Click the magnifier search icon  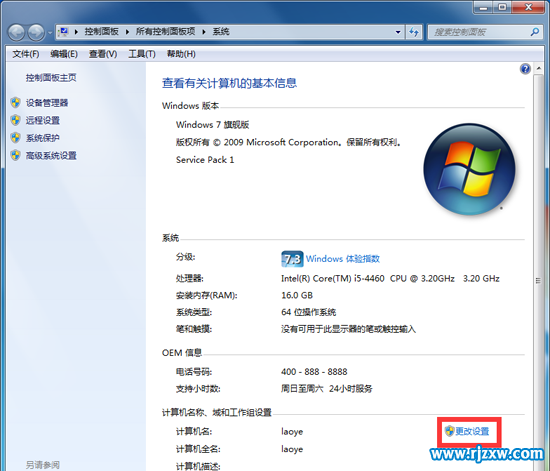535,32
